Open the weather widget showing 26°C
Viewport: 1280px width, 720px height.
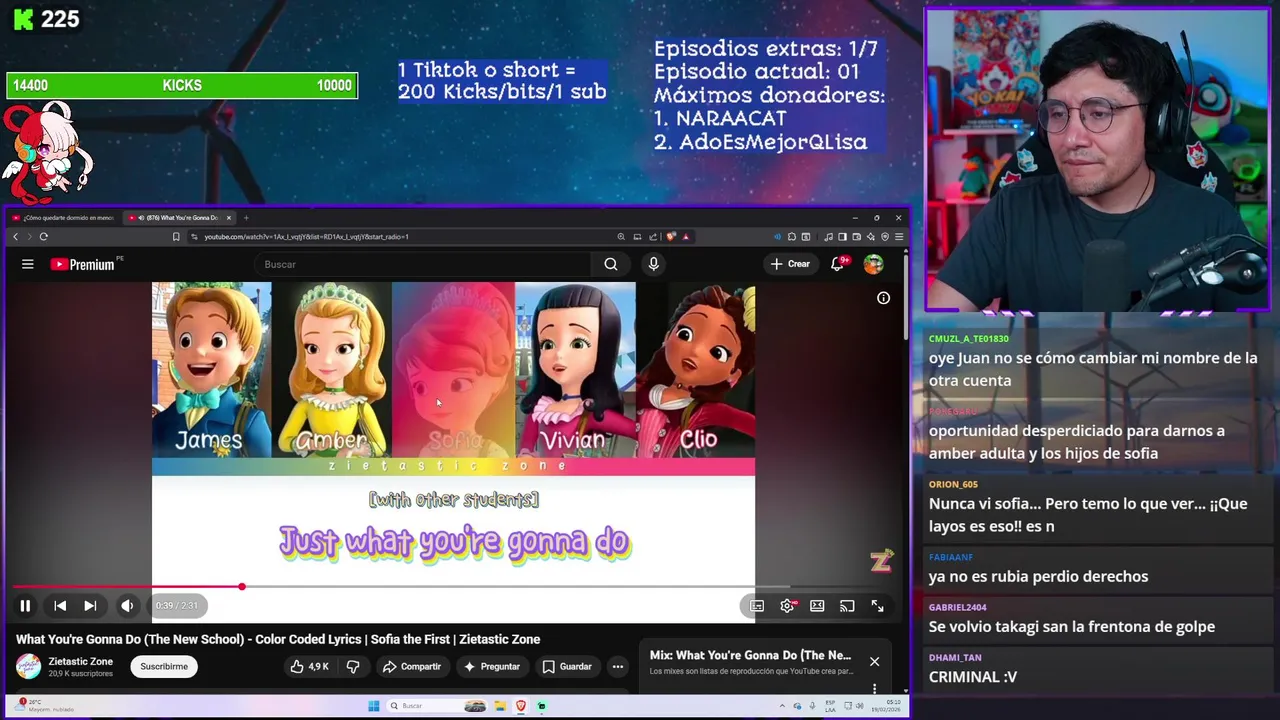pos(45,706)
